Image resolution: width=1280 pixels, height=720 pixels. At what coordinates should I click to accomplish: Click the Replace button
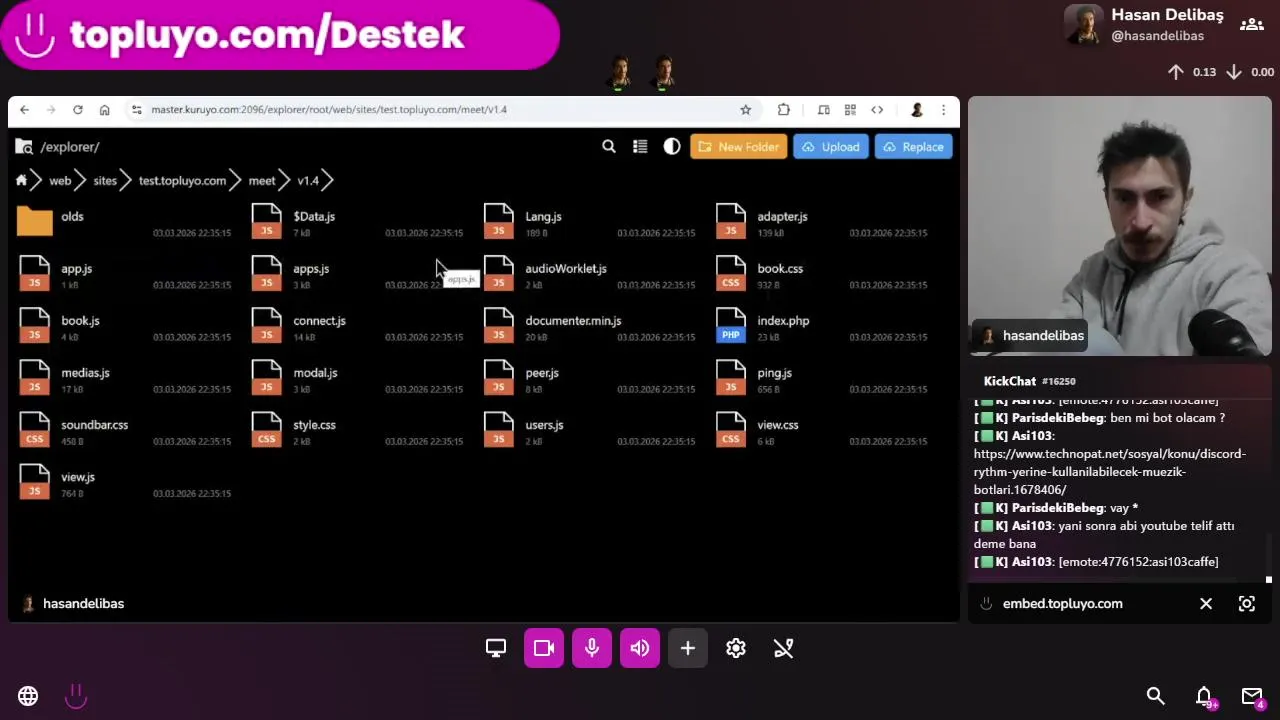[x=913, y=147]
